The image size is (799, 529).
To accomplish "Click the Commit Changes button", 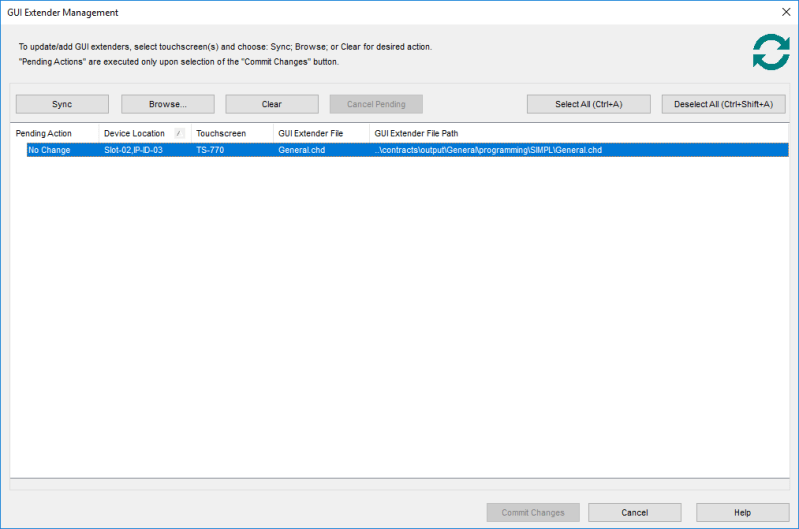I will coord(533,512).
